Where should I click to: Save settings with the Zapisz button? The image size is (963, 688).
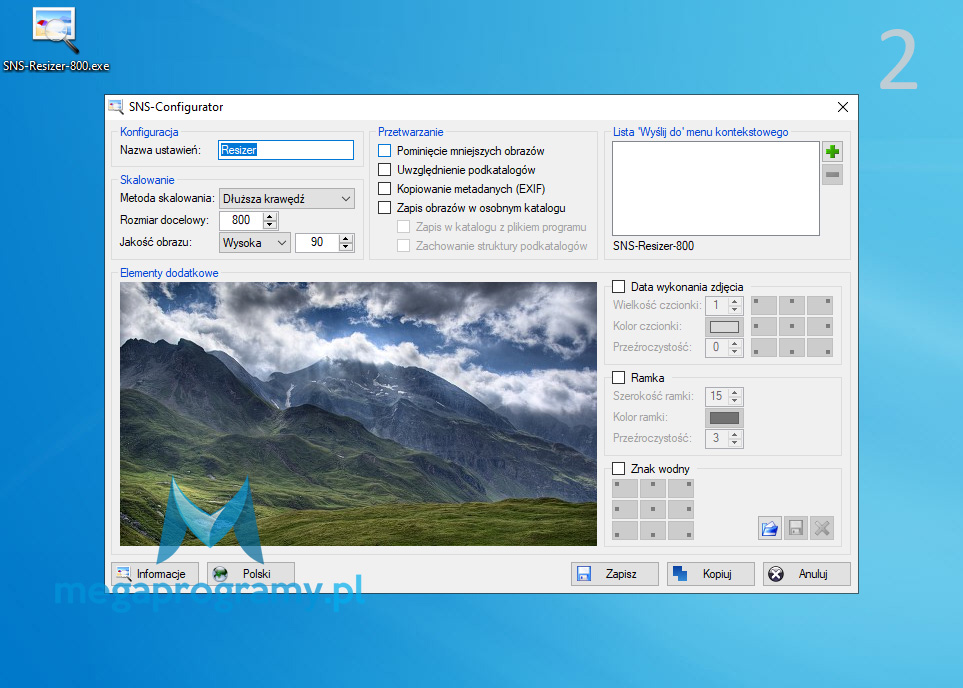point(615,574)
